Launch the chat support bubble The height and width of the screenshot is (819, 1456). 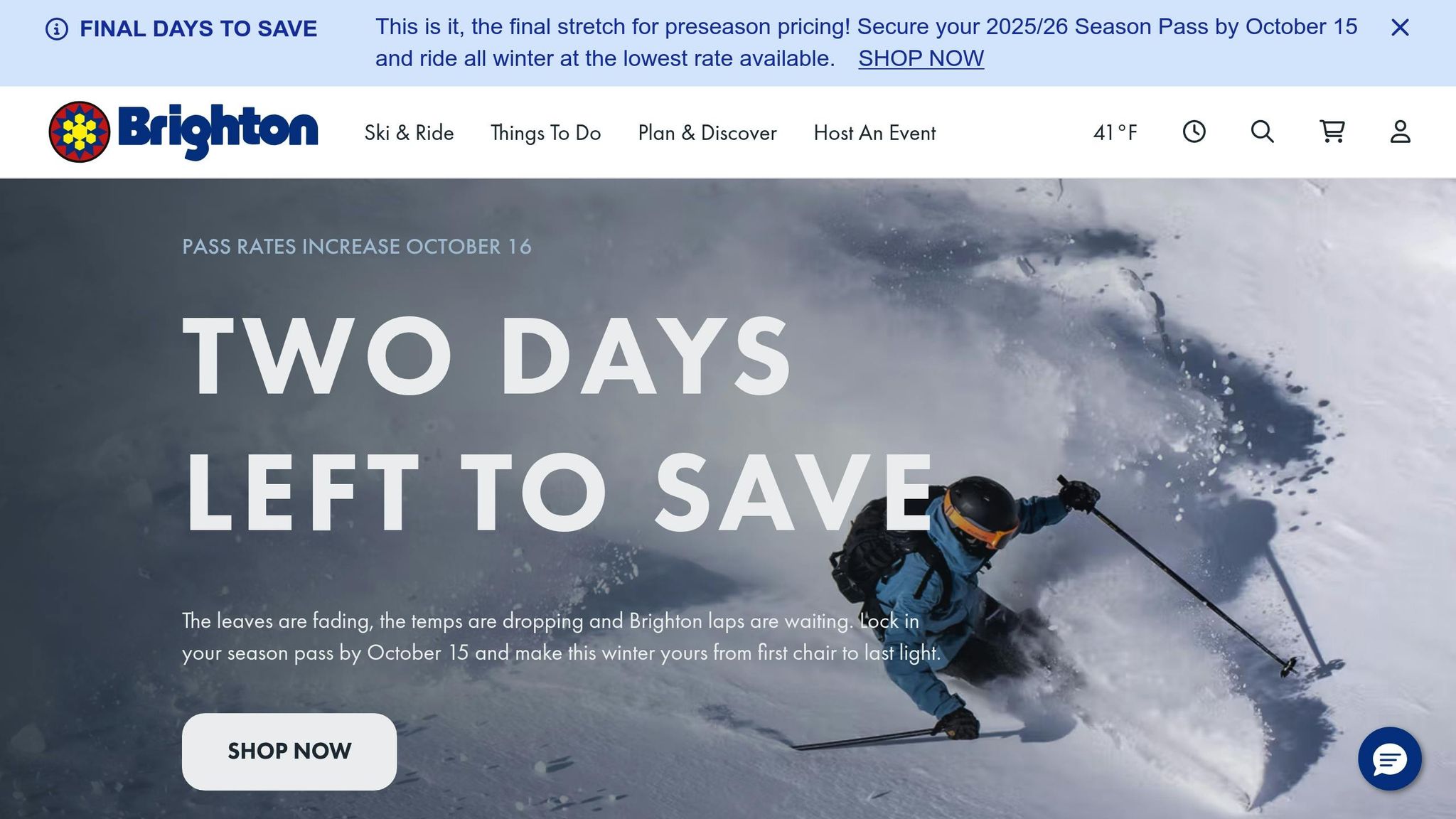pos(1389,759)
